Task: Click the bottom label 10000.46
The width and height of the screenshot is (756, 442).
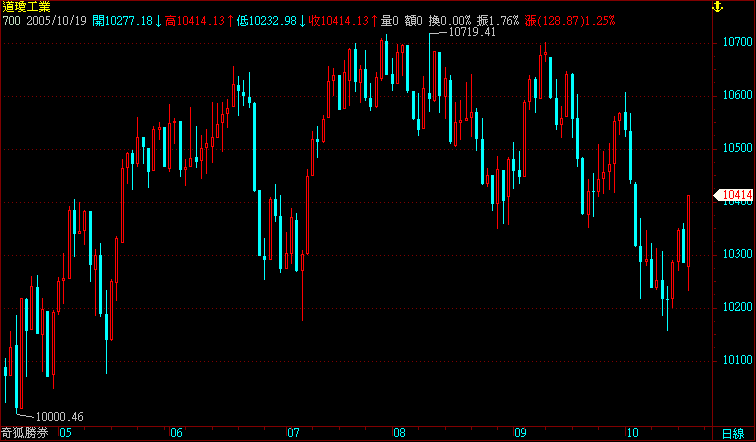Action: point(60,417)
